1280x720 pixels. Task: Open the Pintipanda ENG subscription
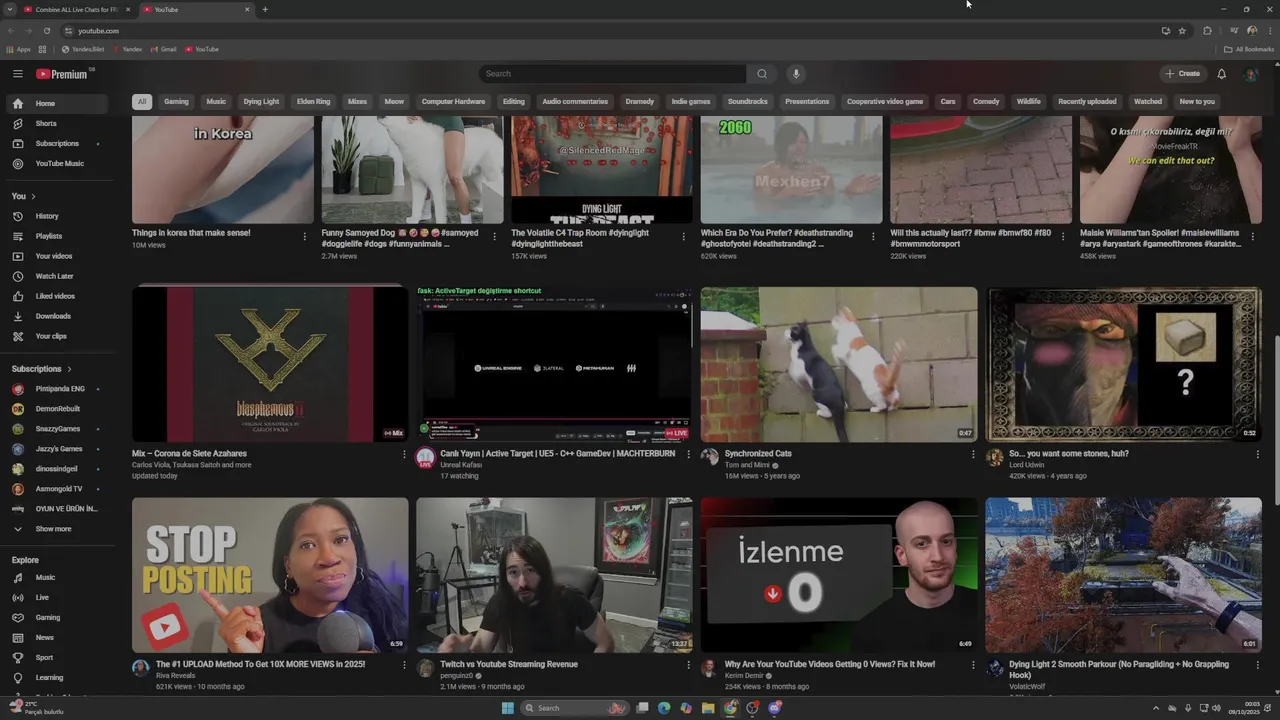pyautogui.click(x=59, y=389)
